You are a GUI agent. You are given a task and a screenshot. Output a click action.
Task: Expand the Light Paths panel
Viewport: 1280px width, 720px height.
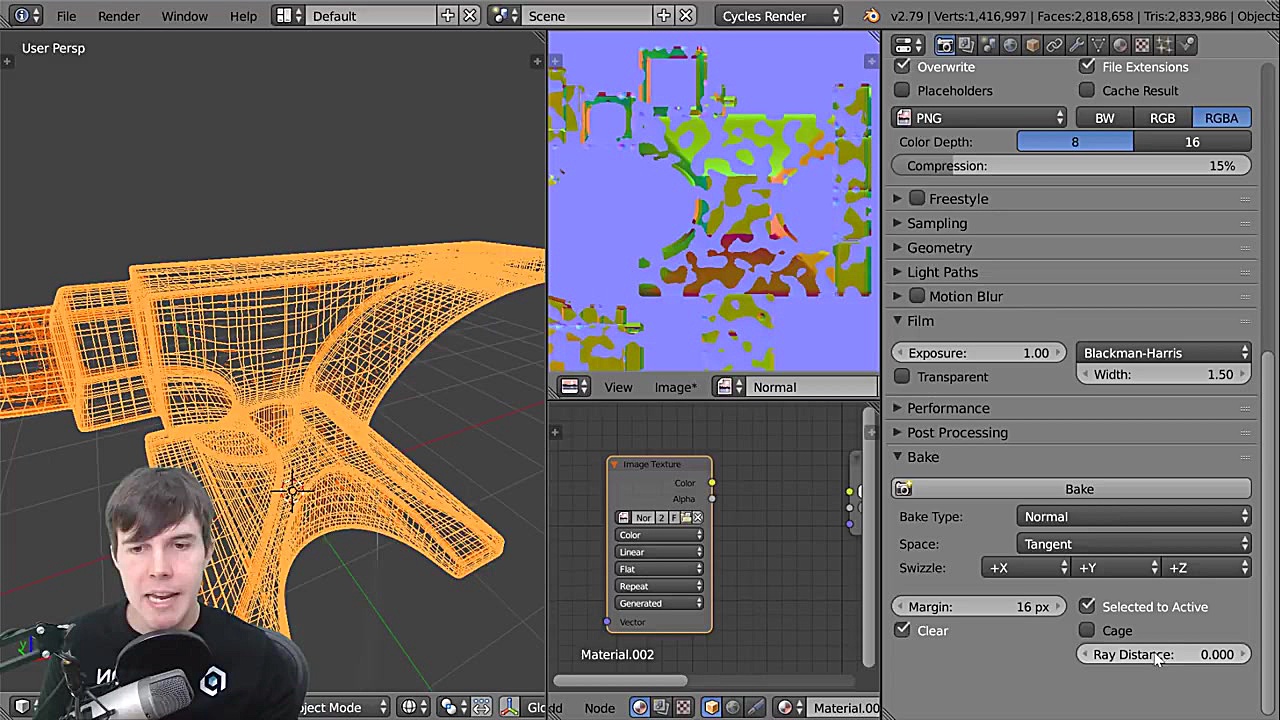[942, 272]
